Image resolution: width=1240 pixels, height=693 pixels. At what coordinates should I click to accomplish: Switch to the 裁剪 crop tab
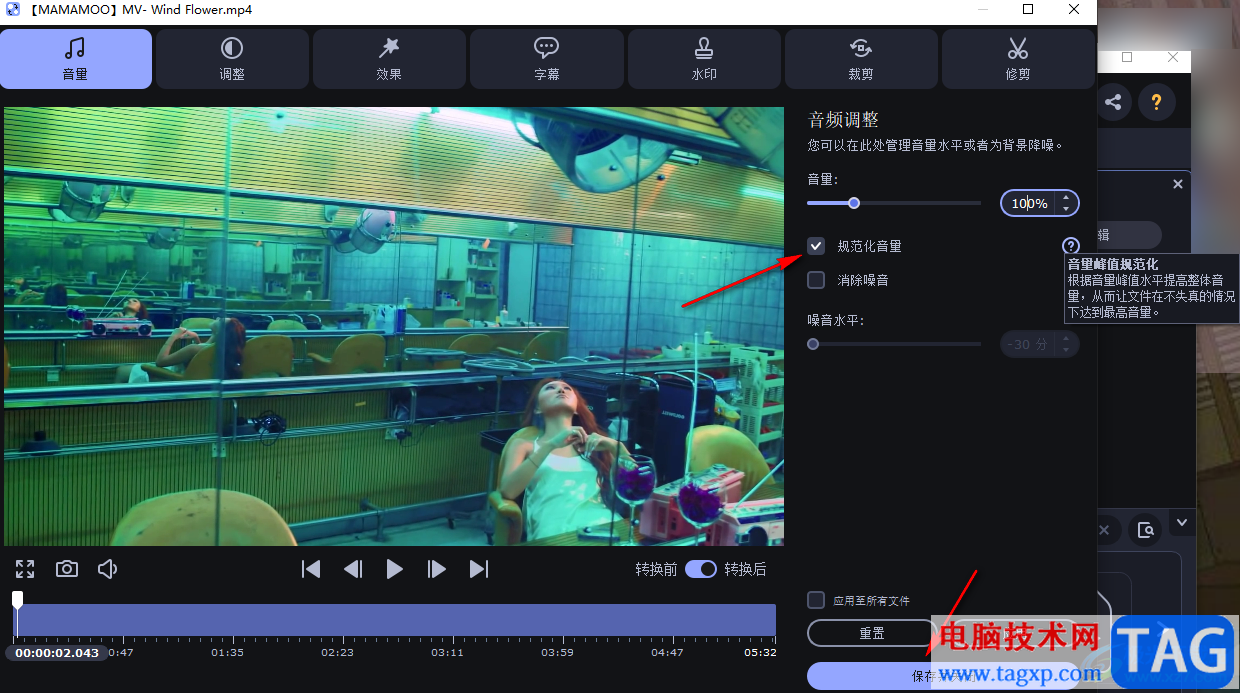[861, 59]
